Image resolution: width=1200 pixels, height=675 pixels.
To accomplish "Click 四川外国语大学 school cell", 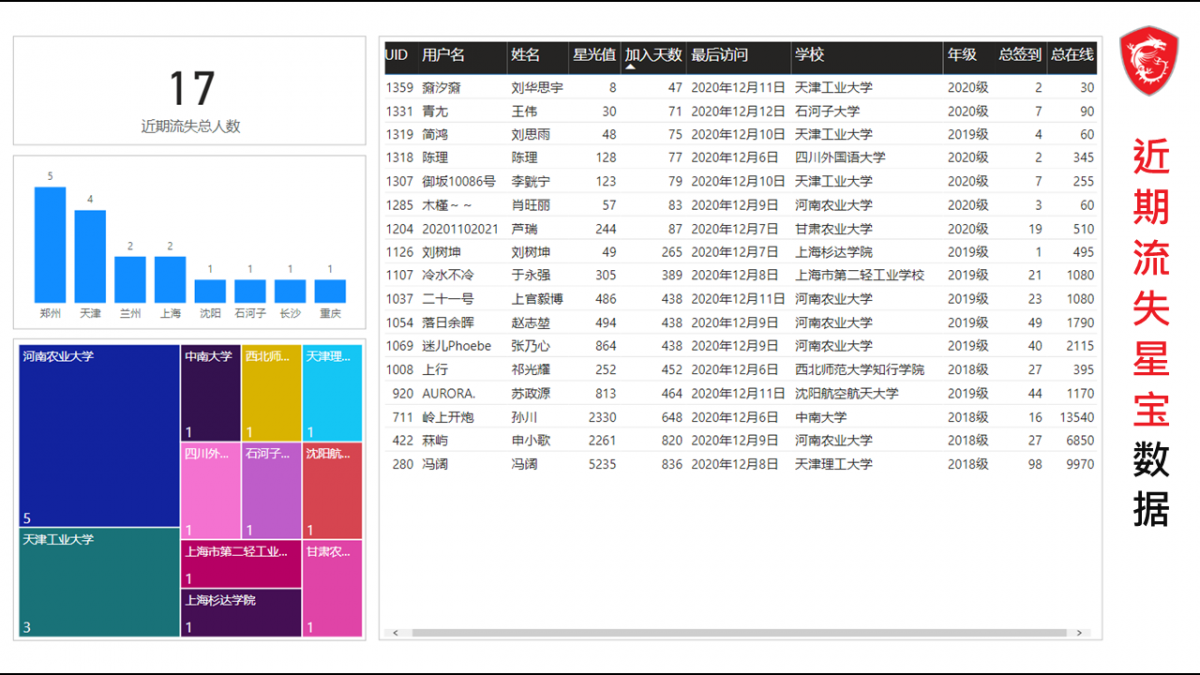I will click(x=840, y=158).
